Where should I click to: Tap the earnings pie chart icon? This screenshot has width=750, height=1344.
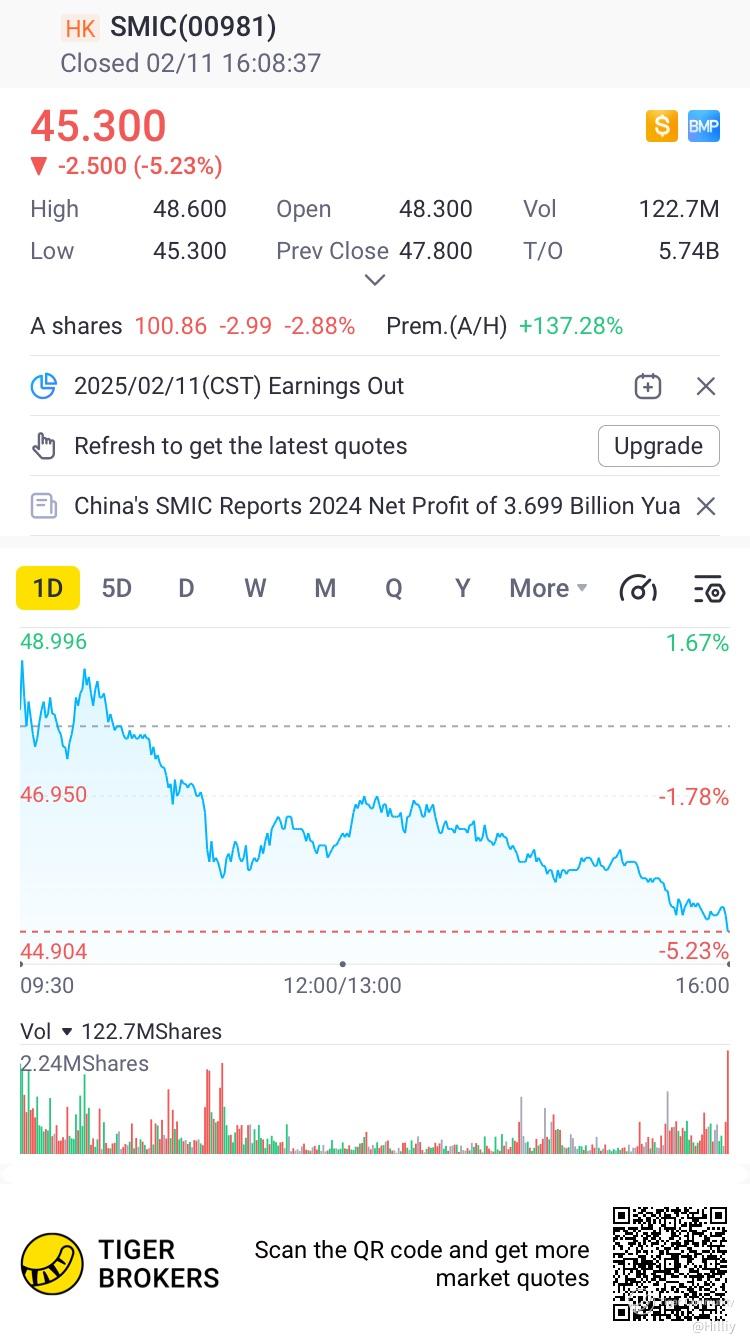(44, 386)
